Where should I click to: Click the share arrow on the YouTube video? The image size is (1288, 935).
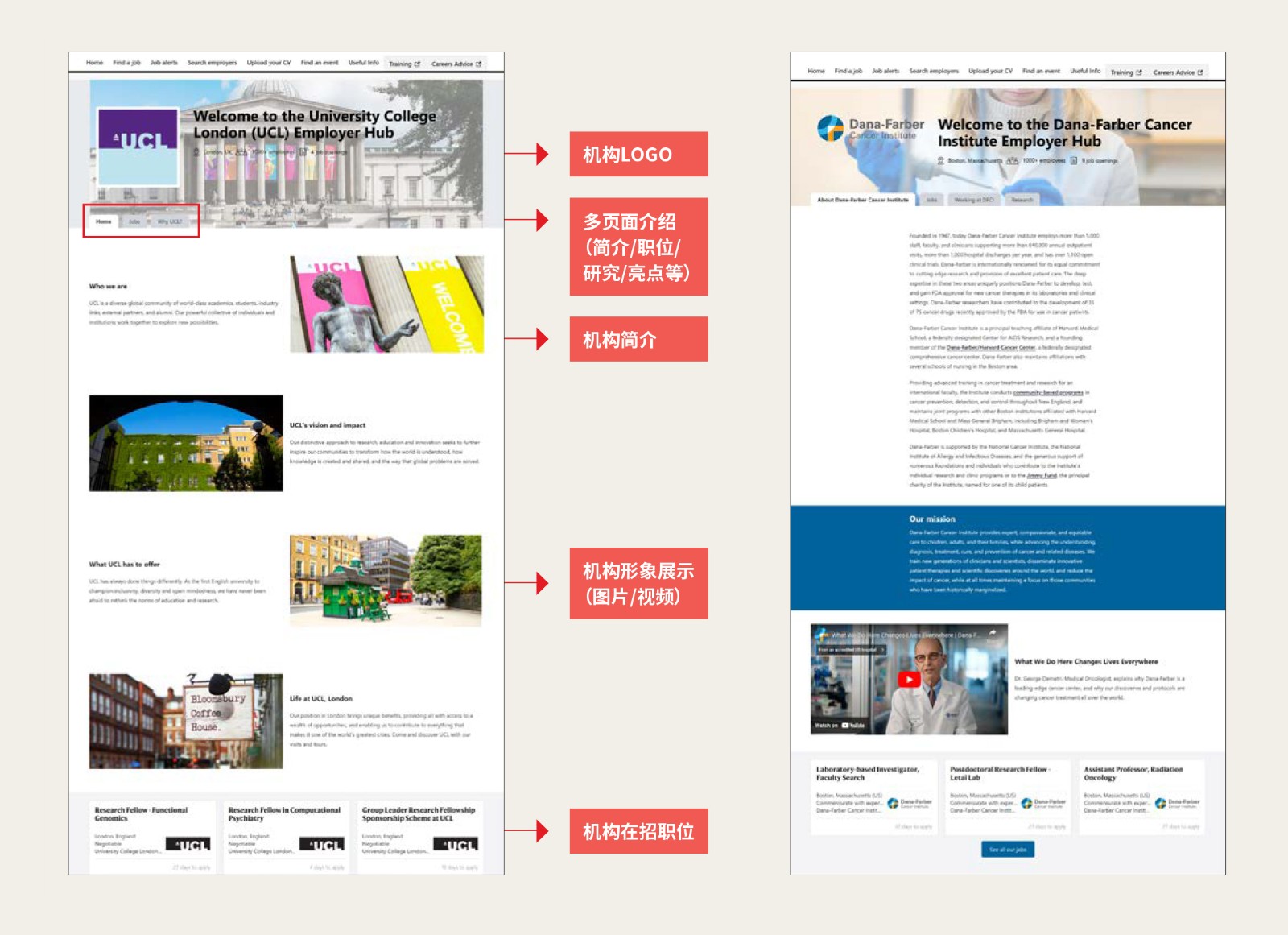[993, 633]
